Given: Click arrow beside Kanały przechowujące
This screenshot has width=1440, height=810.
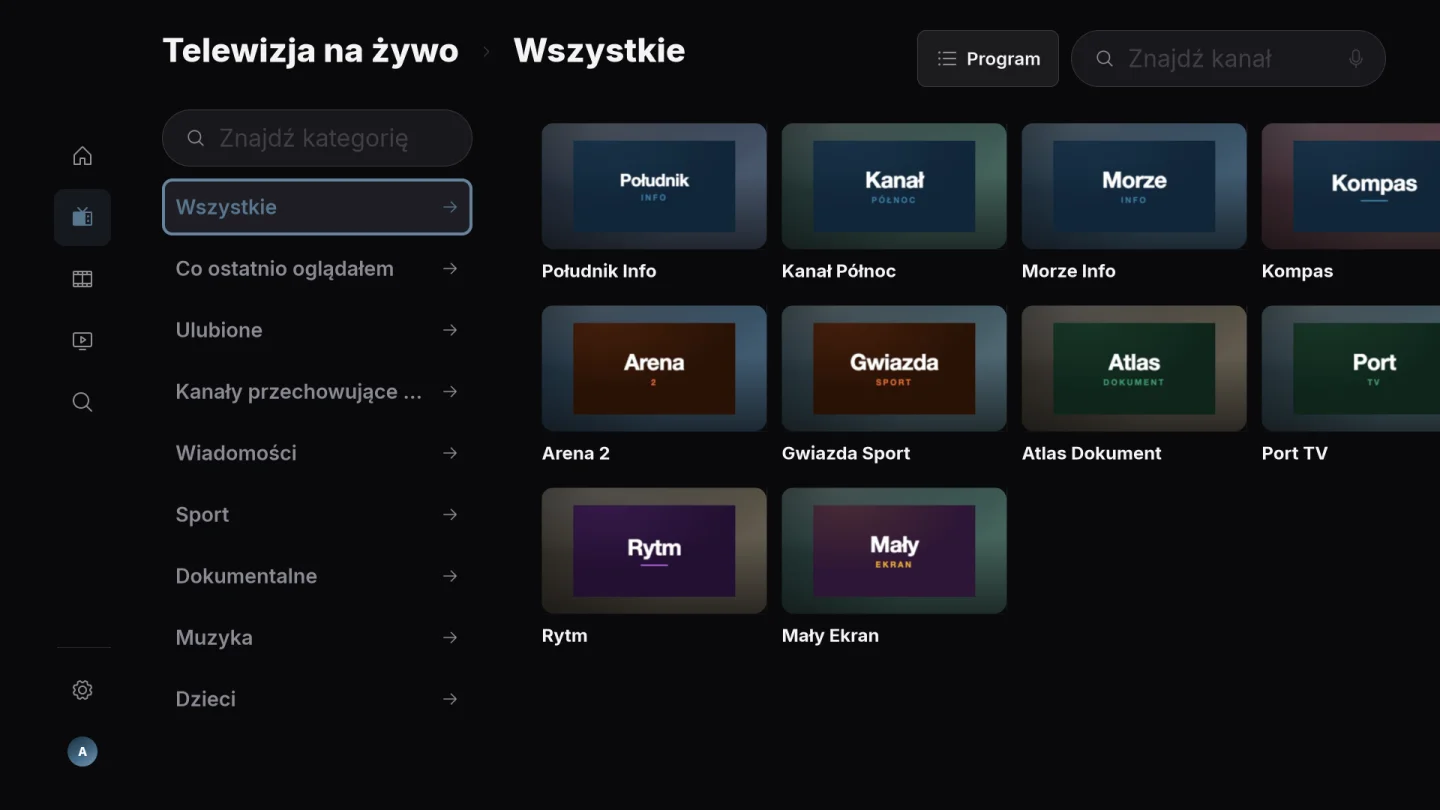Looking at the screenshot, I should click(450, 392).
